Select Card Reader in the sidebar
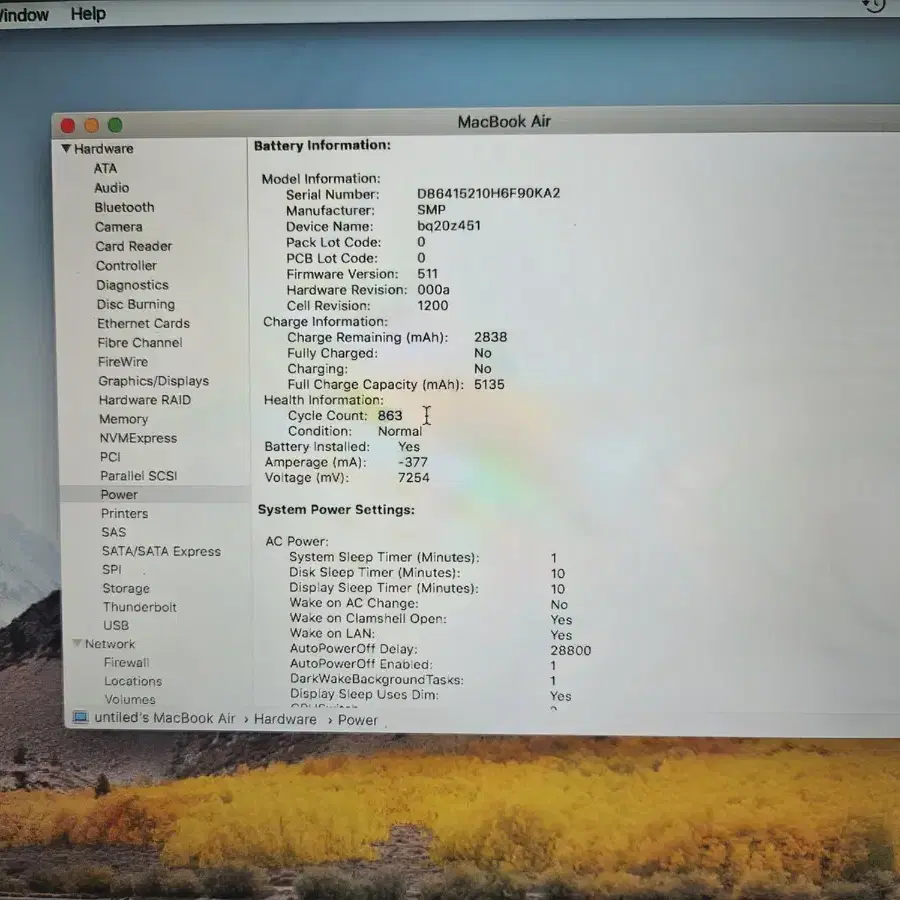This screenshot has height=900, width=900. click(x=134, y=246)
